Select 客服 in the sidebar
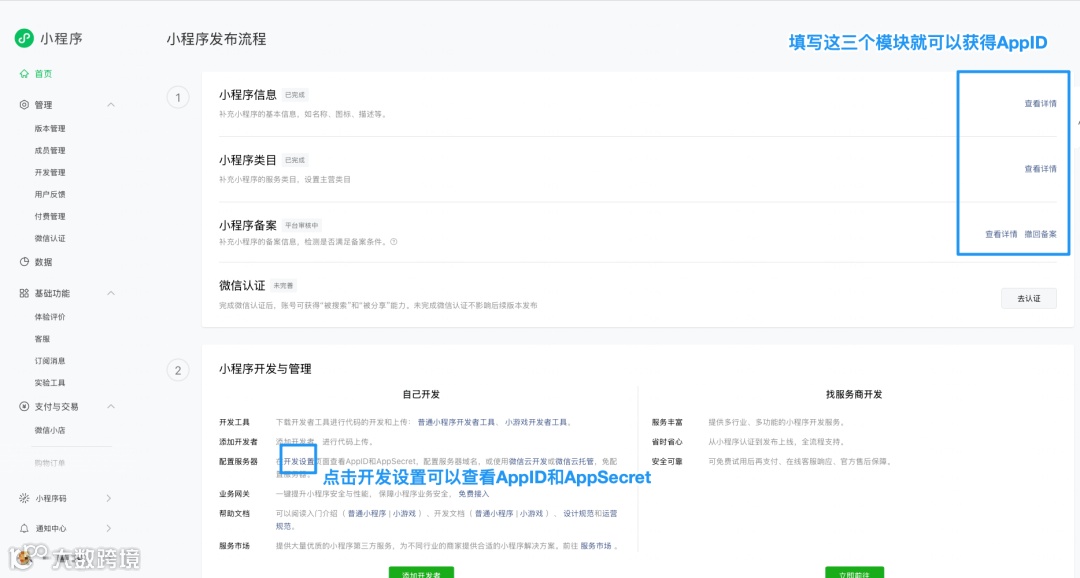This screenshot has height=578, width=1080. [x=42, y=339]
